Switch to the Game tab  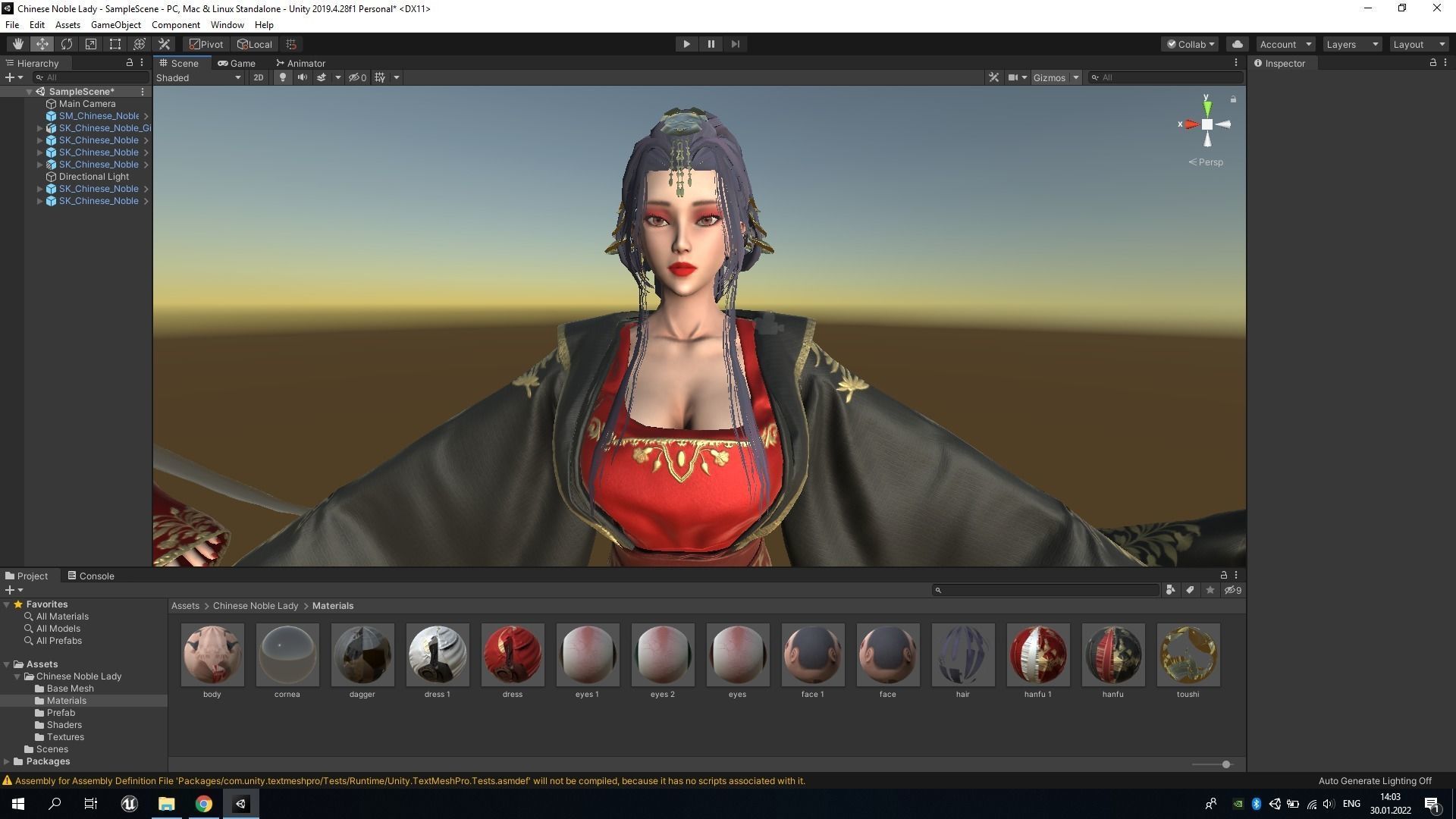coord(236,63)
